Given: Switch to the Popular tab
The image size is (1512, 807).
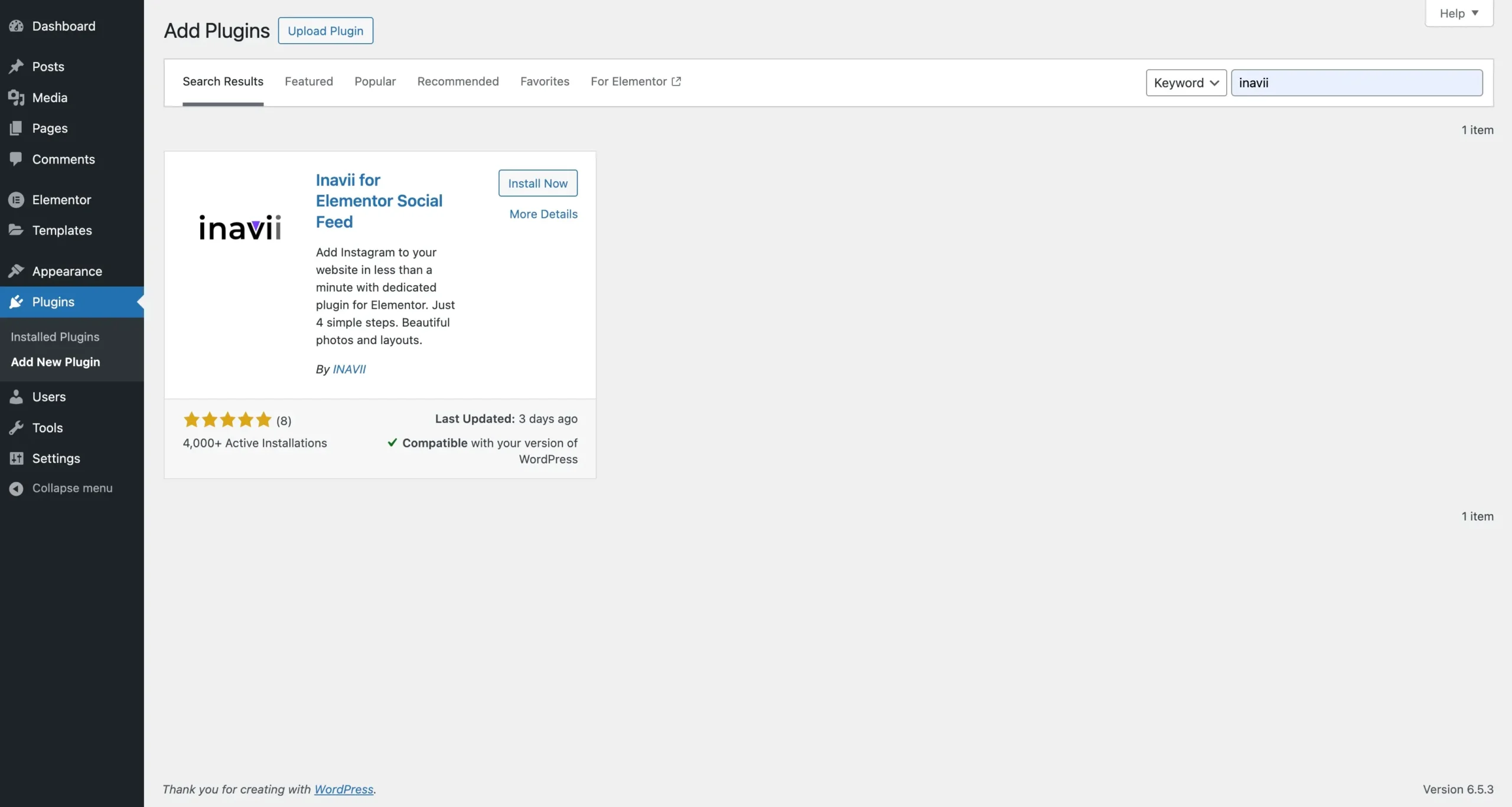Looking at the screenshot, I should tap(374, 81).
